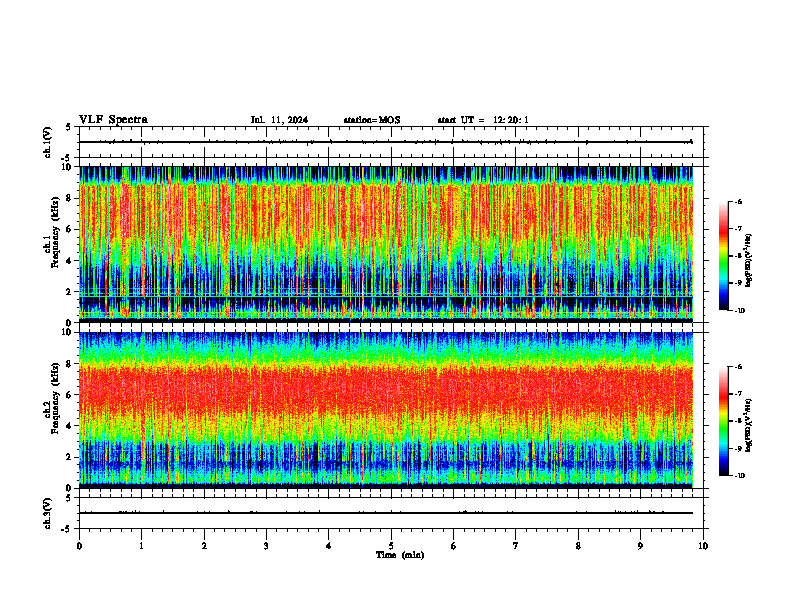The height and width of the screenshot is (612, 792).
Task: Click time axis tick label 0
Action: point(79,546)
